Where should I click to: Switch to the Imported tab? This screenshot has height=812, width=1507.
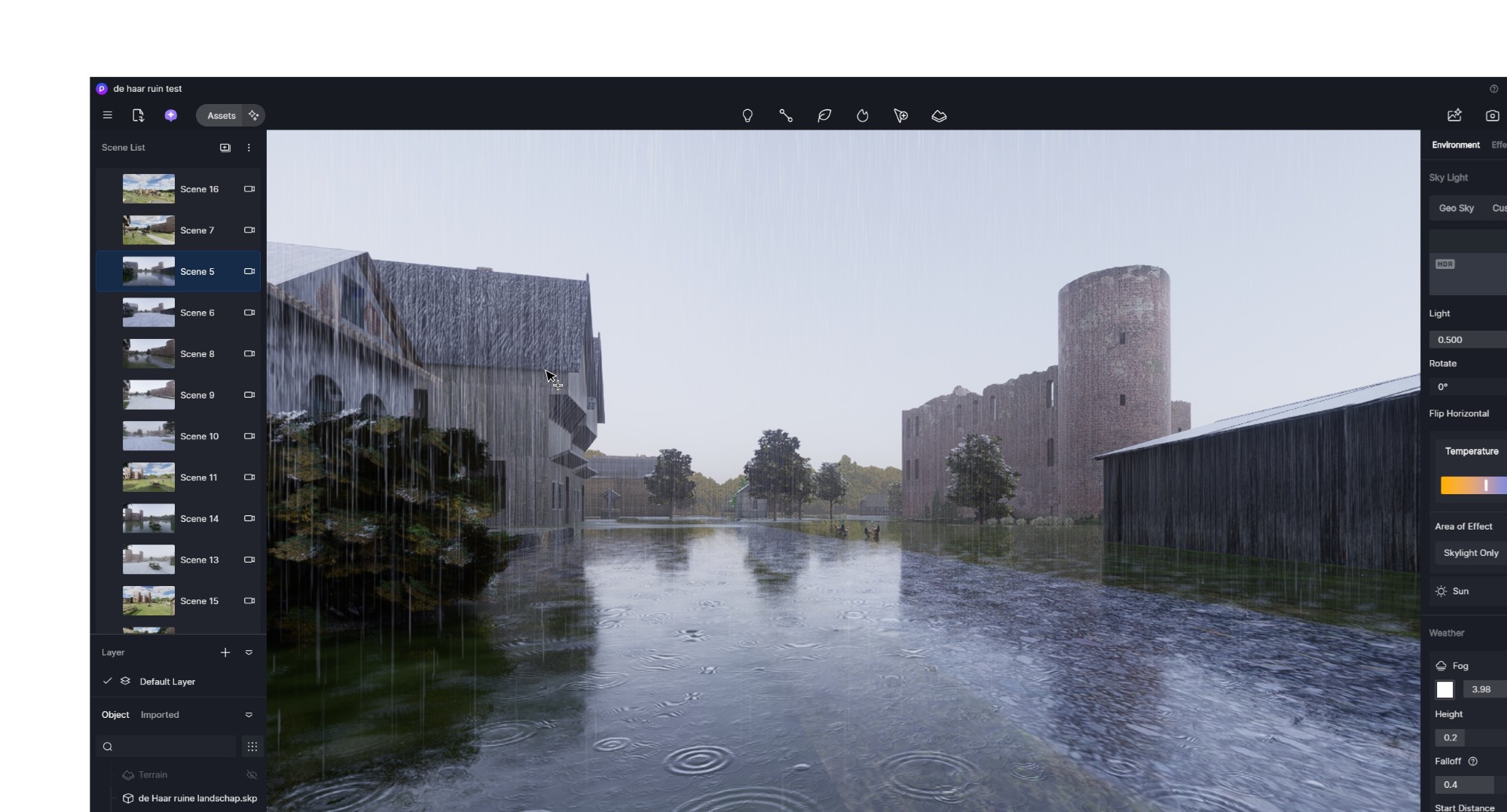[160, 715]
